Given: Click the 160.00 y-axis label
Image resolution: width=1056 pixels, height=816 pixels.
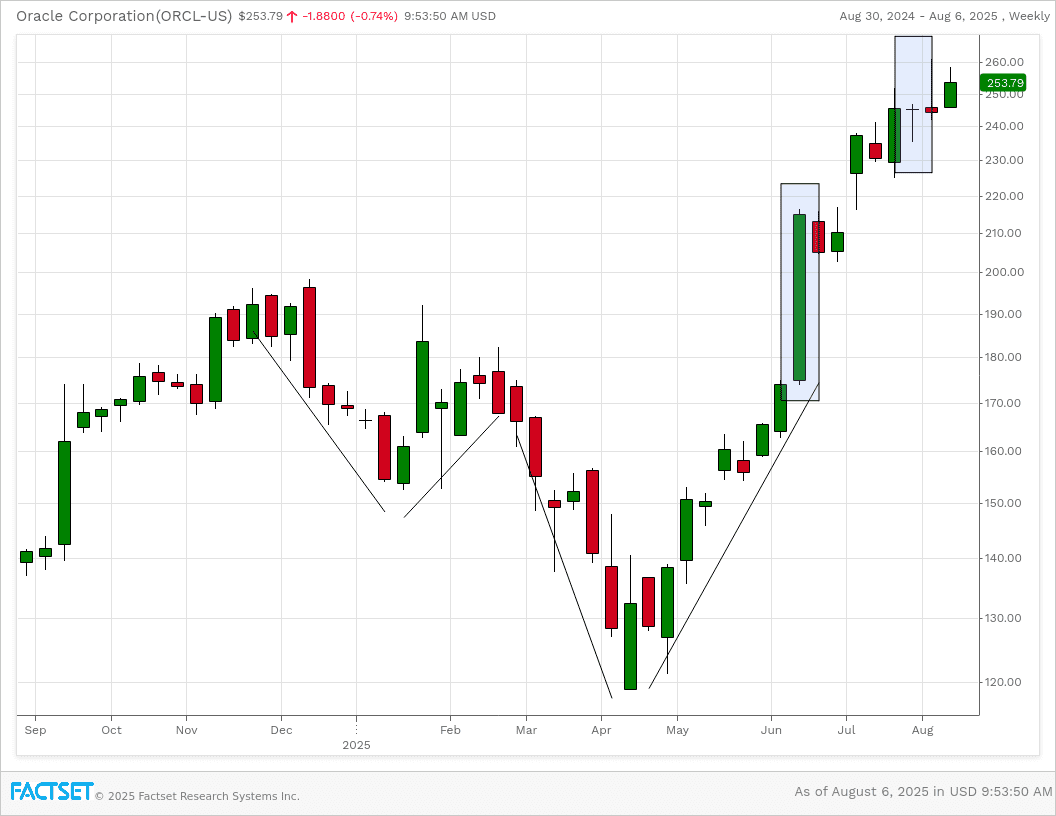Looking at the screenshot, I should (1004, 452).
